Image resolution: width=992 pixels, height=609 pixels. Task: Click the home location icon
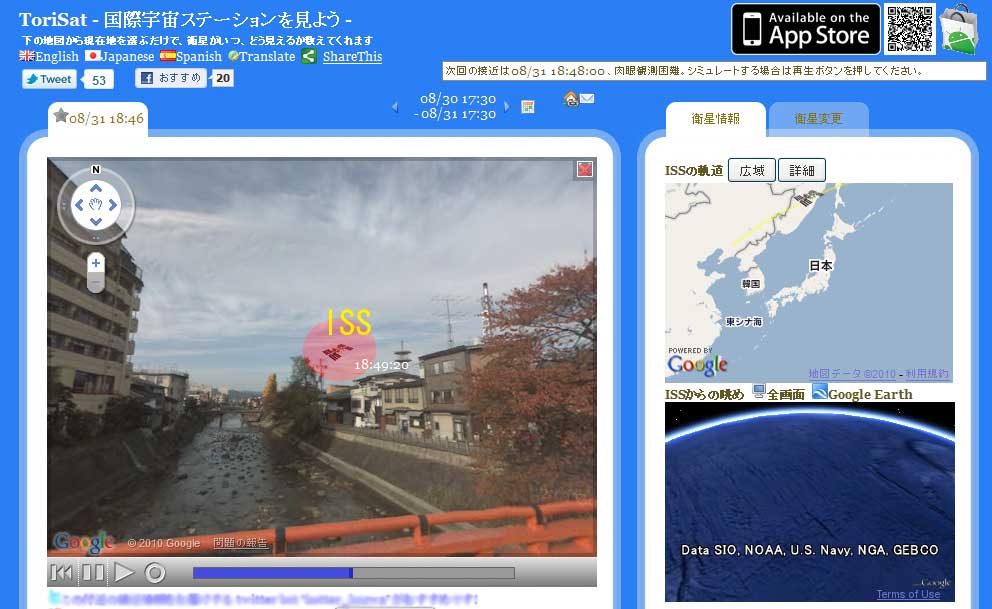[571, 99]
